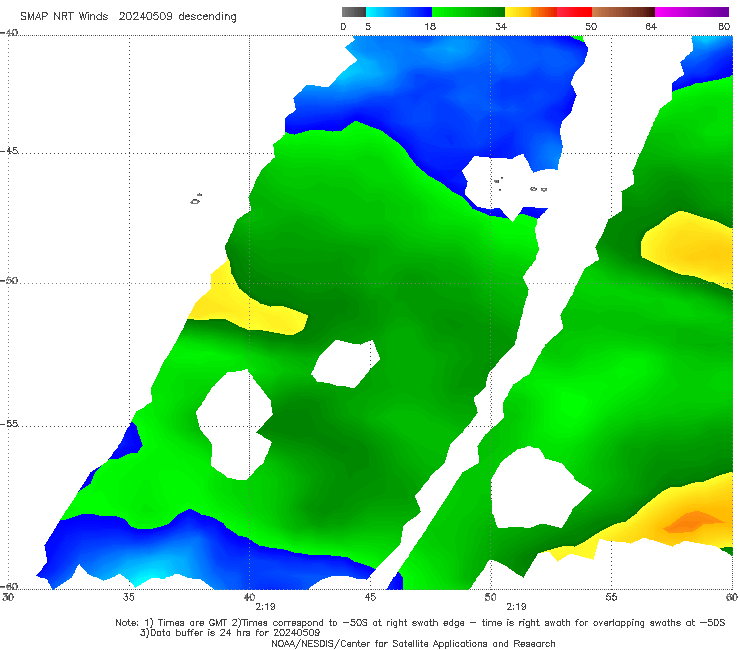
Task: Click the note line starting "Note: 1) Times are GMT"
Action: coord(420,623)
